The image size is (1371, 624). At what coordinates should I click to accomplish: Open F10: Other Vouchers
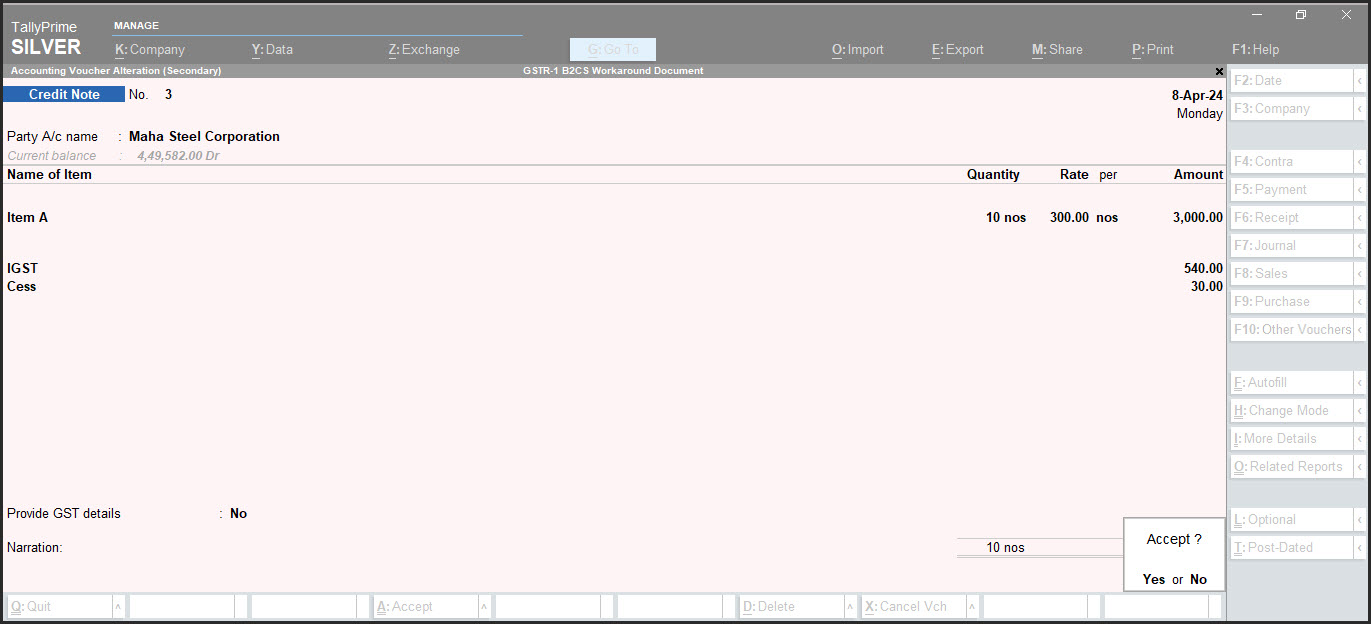(x=1292, y=329)
